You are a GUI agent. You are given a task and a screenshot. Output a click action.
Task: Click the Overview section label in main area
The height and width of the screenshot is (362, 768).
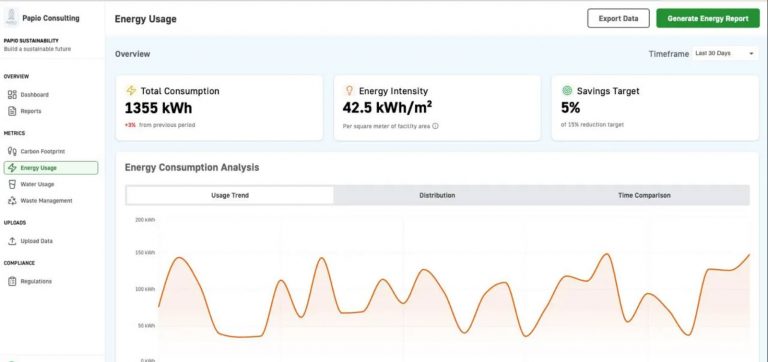coord(132,54)
